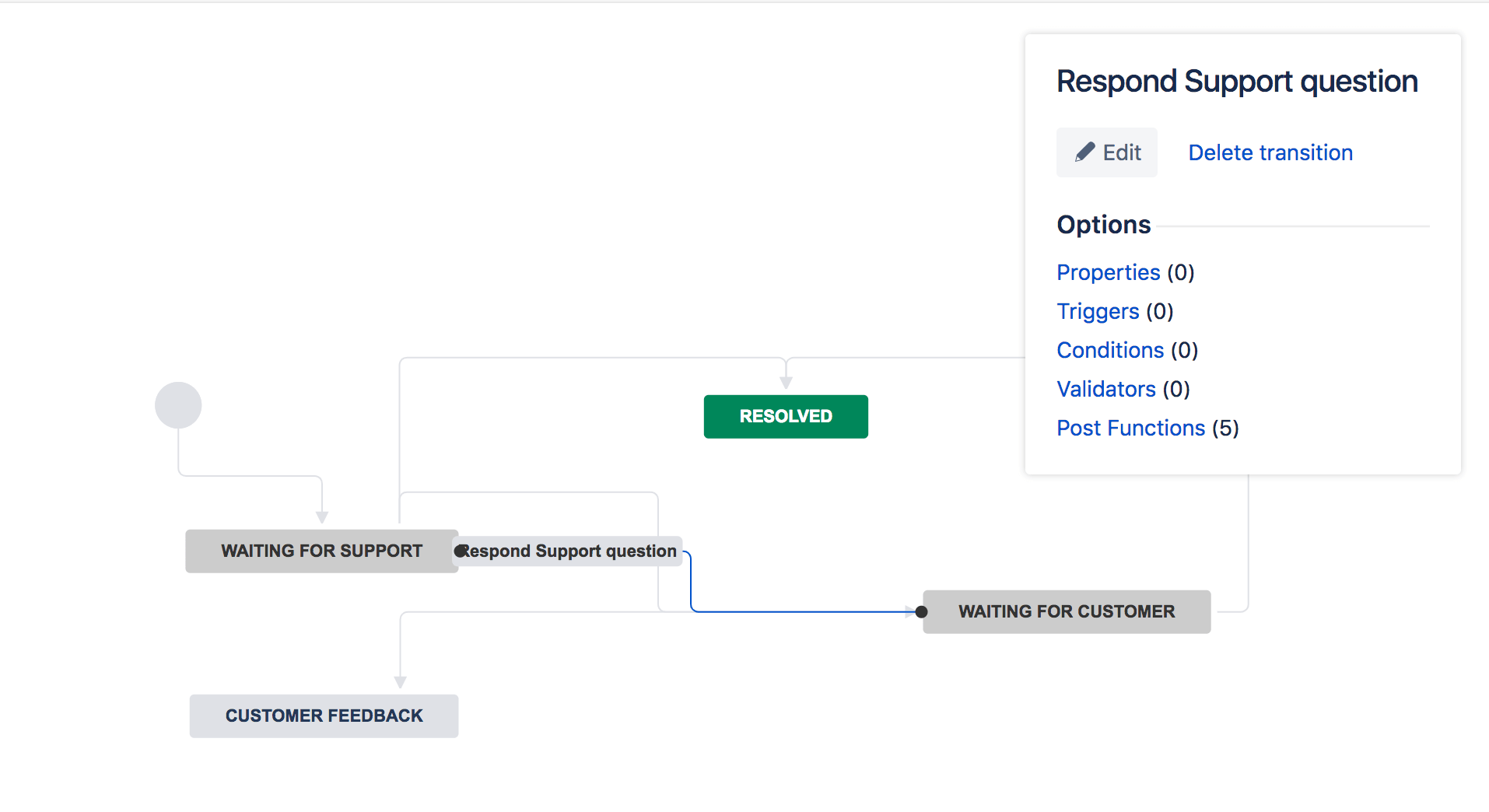This screenshot has height=812, width=1489.
Task: Open Triggers (0) option
Action: pyautogui.click(x=1115, y=311)
